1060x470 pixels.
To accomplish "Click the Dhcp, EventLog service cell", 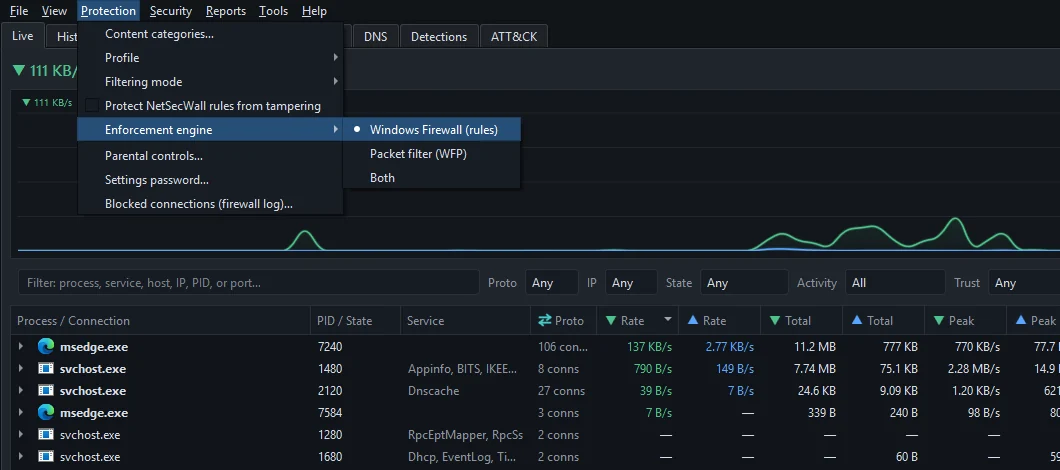I will click(464, 456).
